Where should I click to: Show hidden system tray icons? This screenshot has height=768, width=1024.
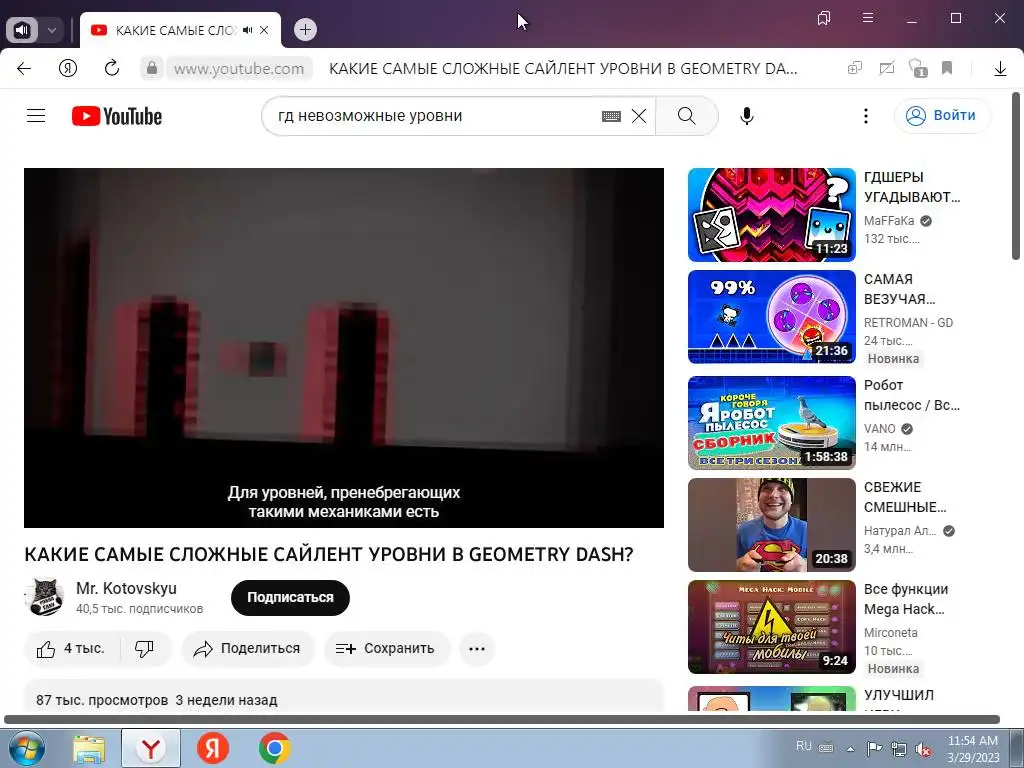coord(850,749)
